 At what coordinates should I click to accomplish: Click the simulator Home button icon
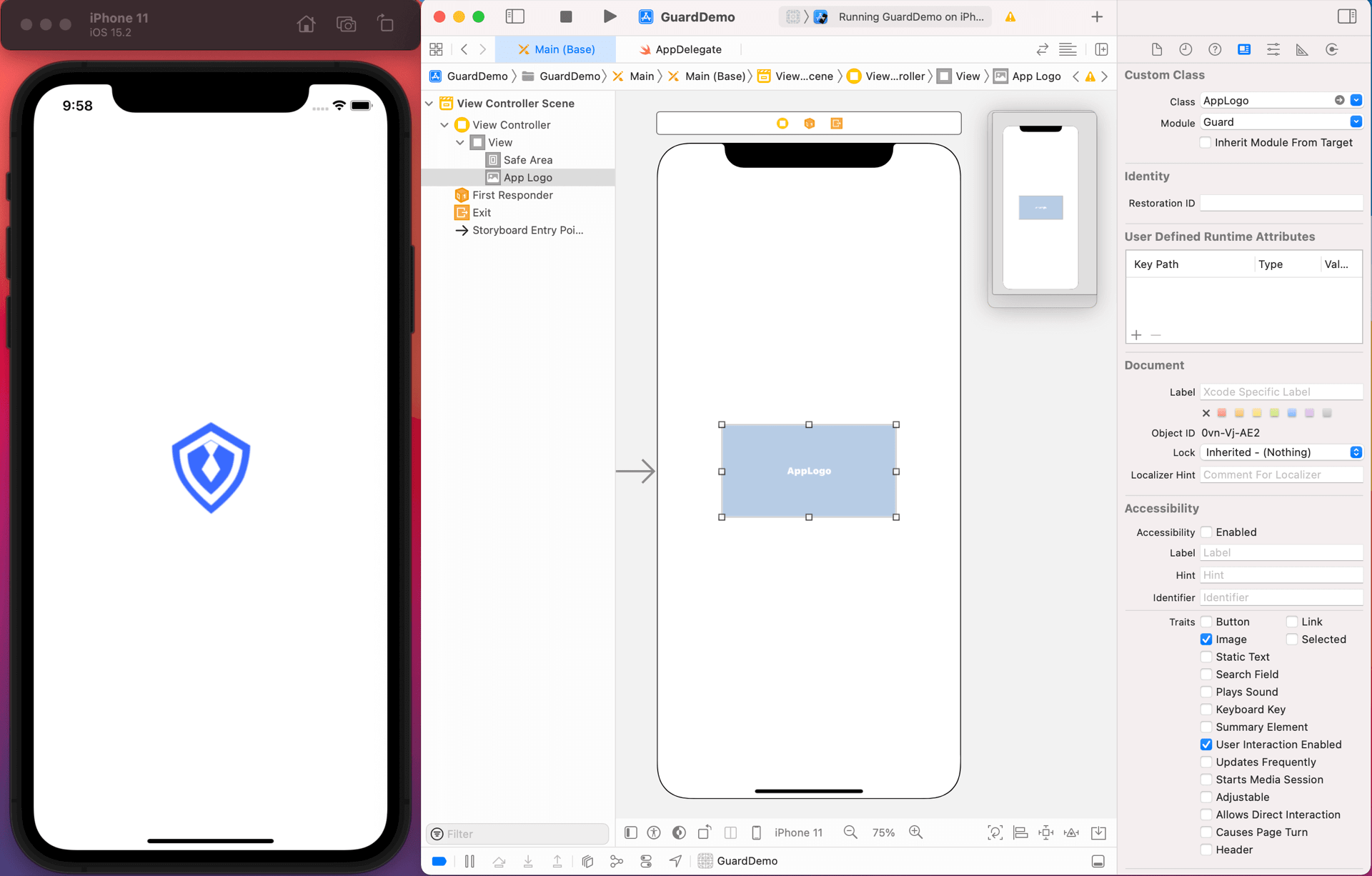pyautogui.click(x=306, y=24)
